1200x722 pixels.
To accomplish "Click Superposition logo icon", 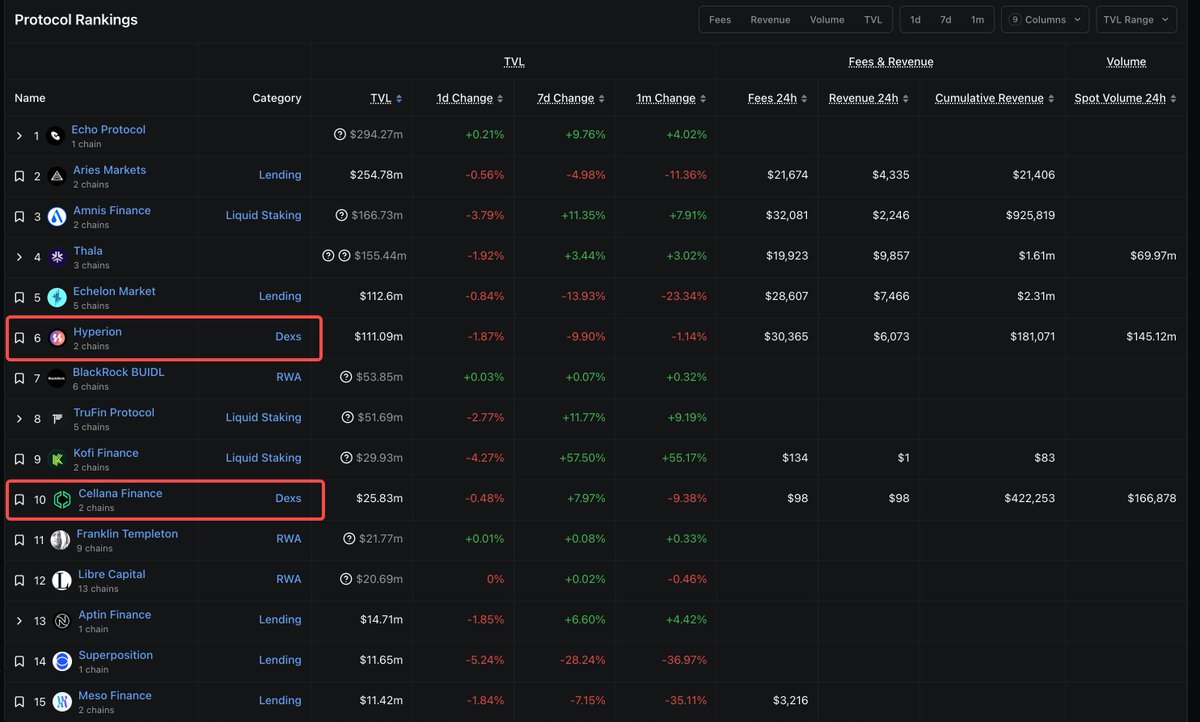I will tap(62, 662).
